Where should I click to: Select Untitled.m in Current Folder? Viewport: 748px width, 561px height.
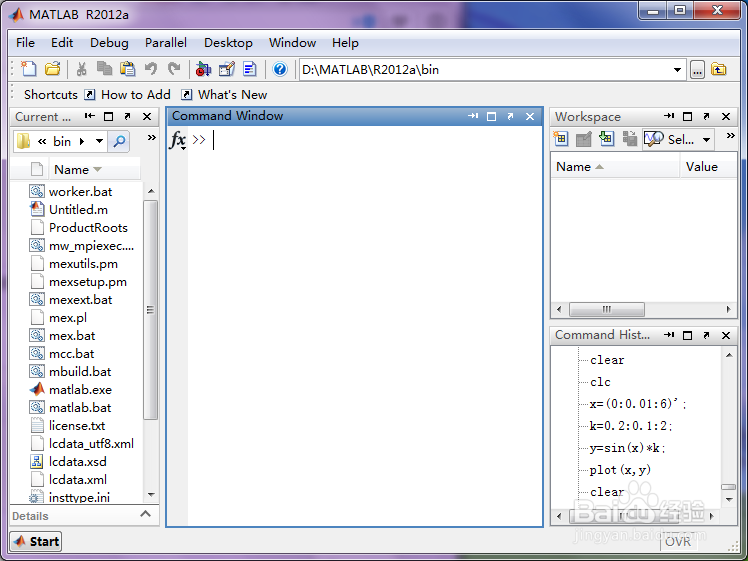(x=78, y=209)
